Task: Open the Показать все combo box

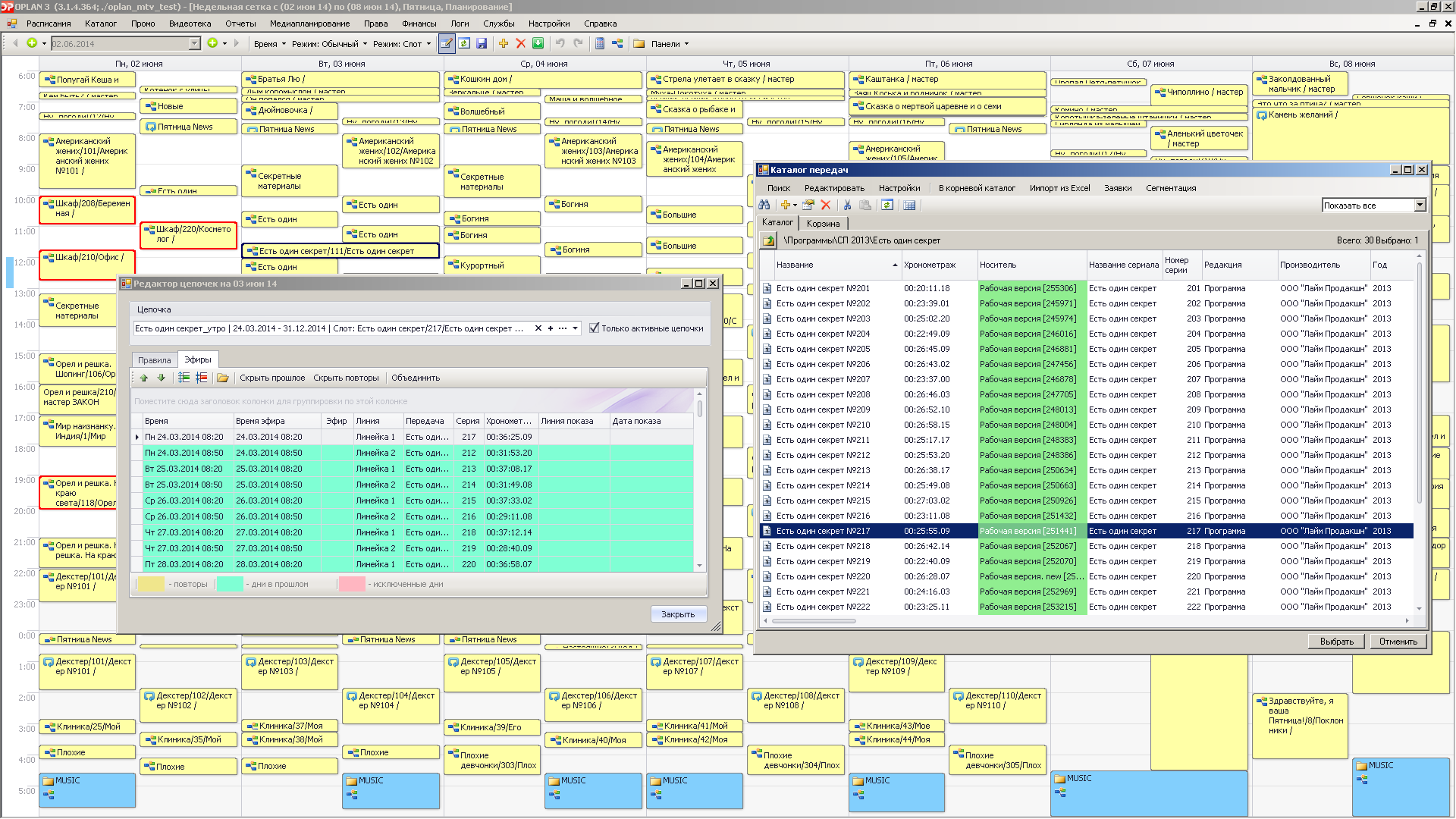Action: coord(1420,206)
